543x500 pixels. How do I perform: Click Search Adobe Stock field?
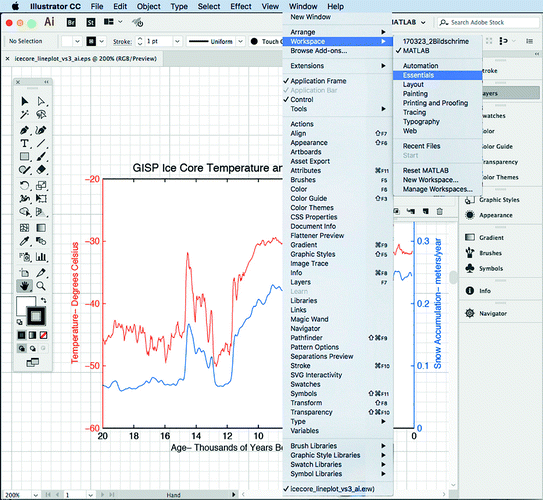488,23
